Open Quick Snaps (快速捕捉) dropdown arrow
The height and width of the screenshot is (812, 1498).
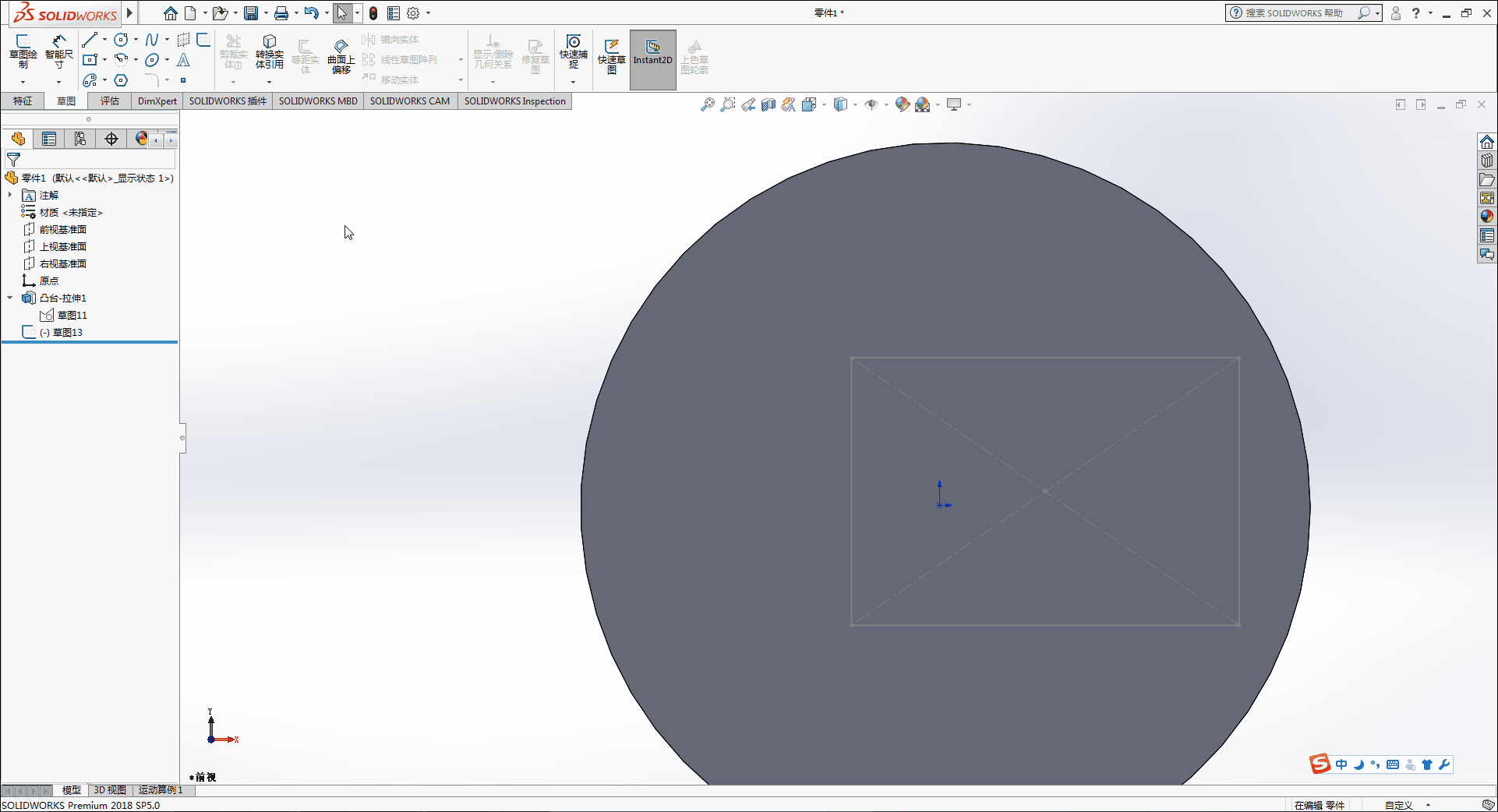(573, 82)
